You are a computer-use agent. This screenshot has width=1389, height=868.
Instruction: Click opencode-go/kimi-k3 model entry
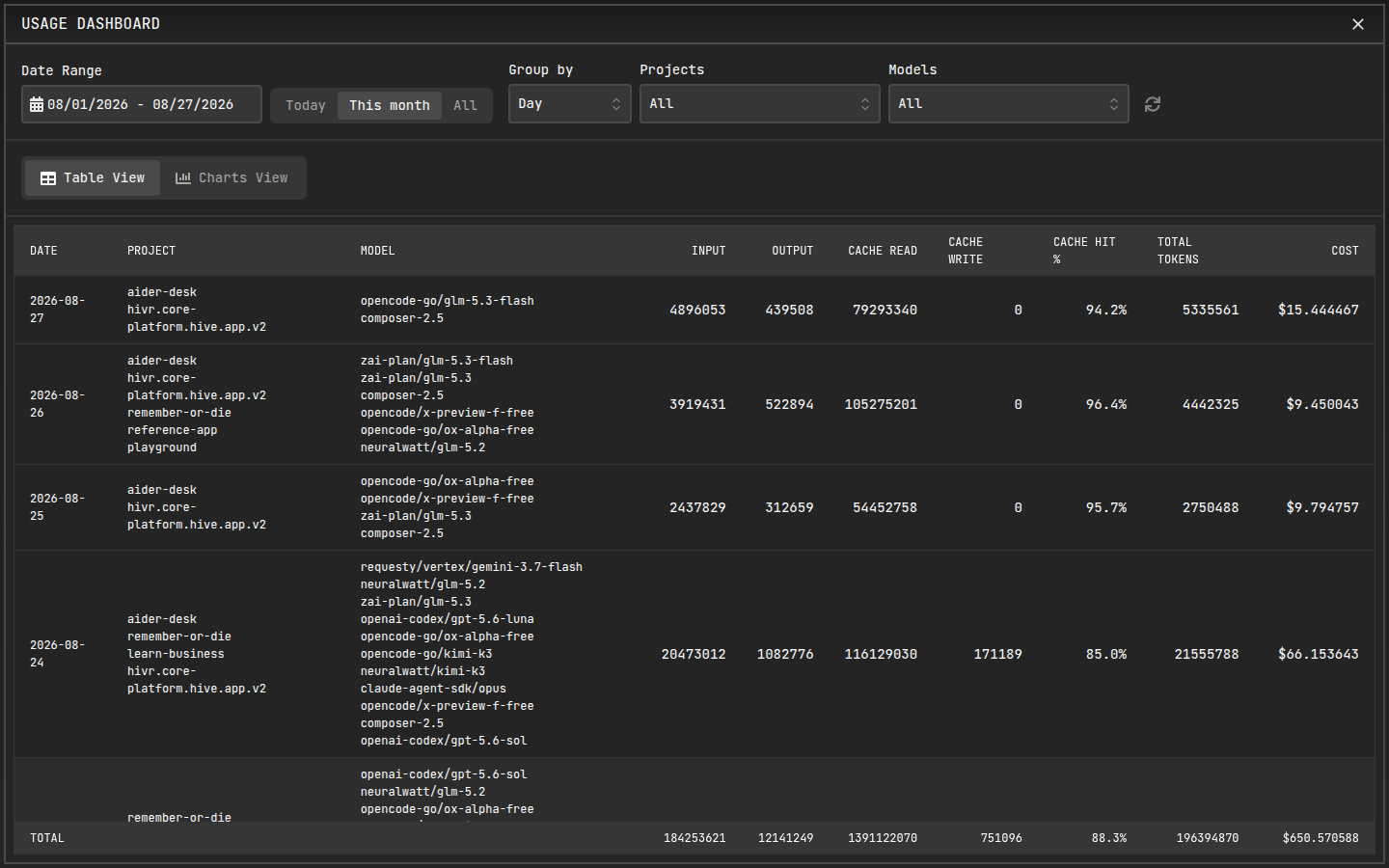[426, 654]
